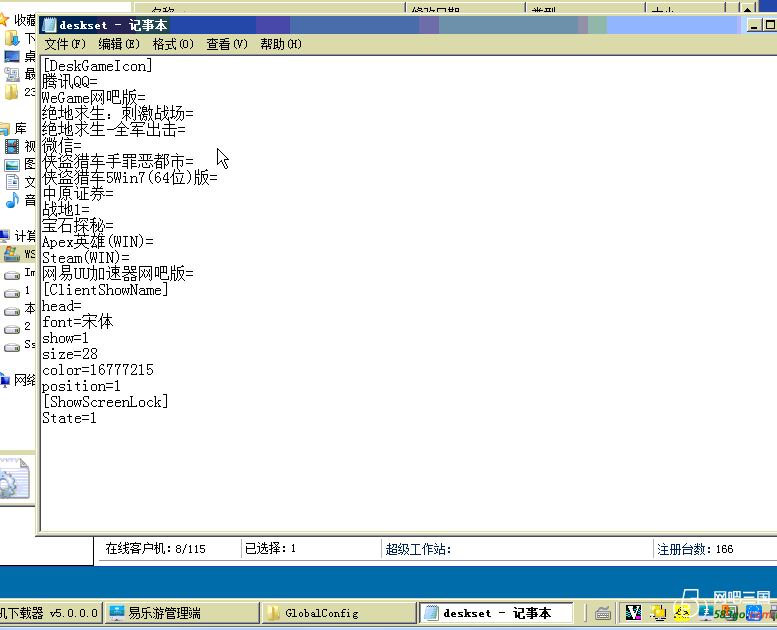
Task: Click 在线客户机: 8/115 status entry
Action: (x=155, y=549)
